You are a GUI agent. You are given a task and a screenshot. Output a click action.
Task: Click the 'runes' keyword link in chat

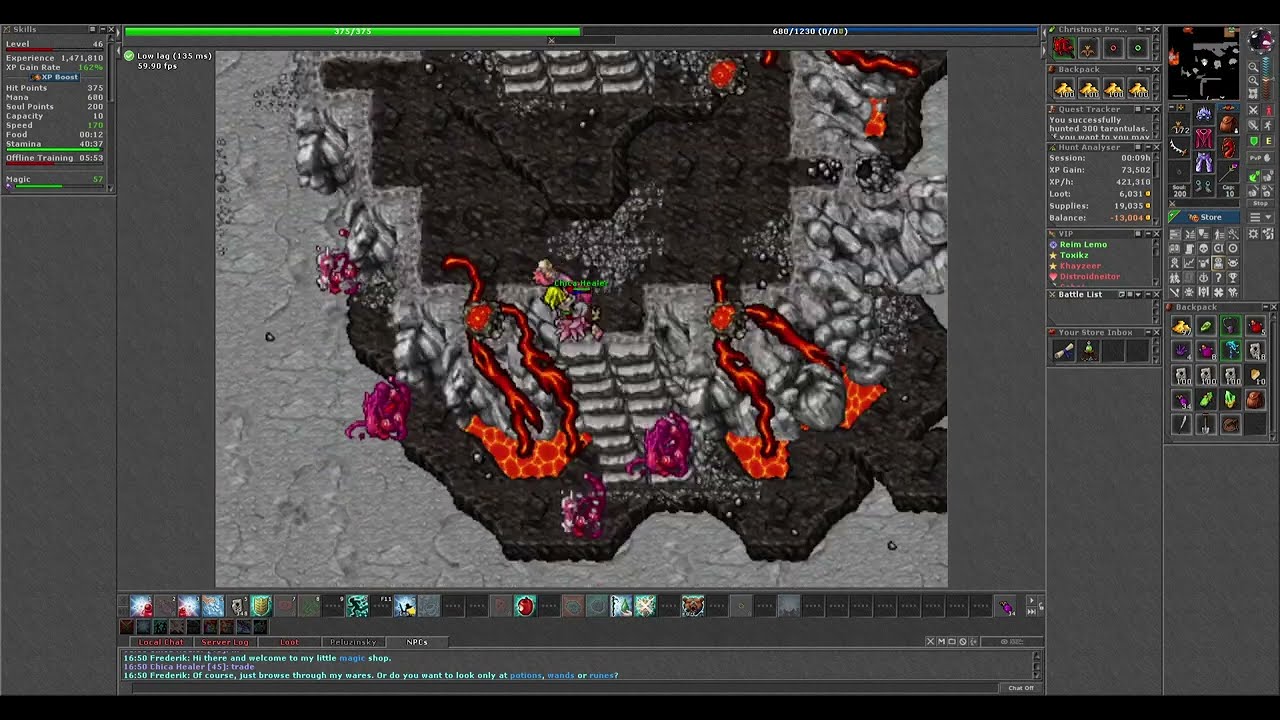[601, 675]
